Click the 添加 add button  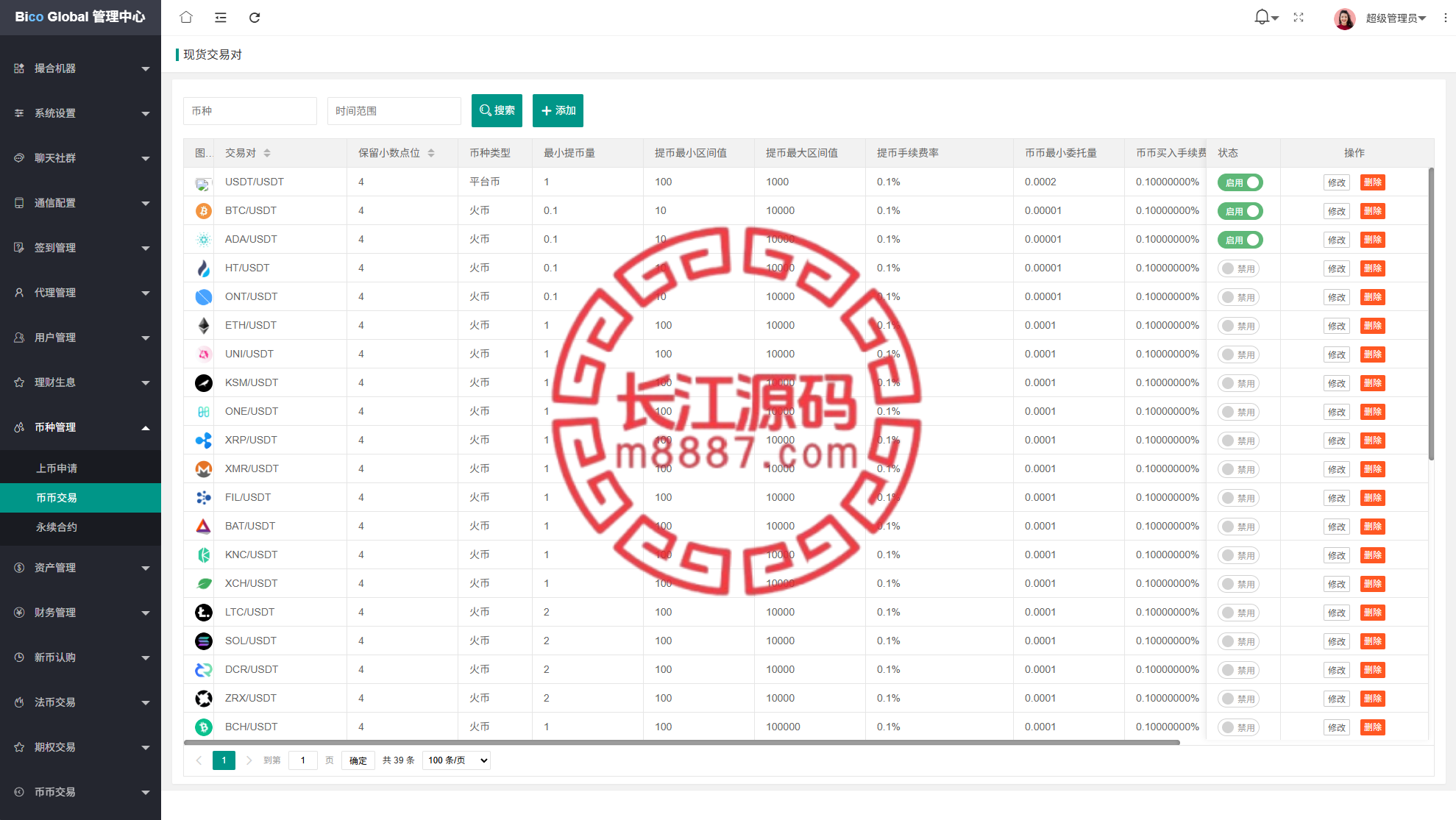tap(558, 110)
